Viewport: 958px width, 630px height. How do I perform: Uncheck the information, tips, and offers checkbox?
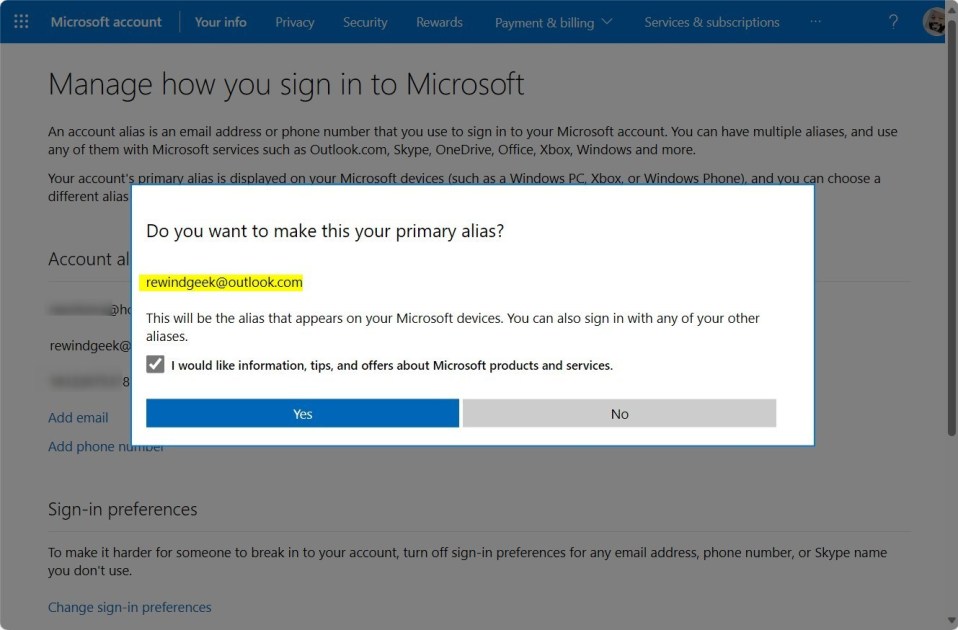coord(155,365)
